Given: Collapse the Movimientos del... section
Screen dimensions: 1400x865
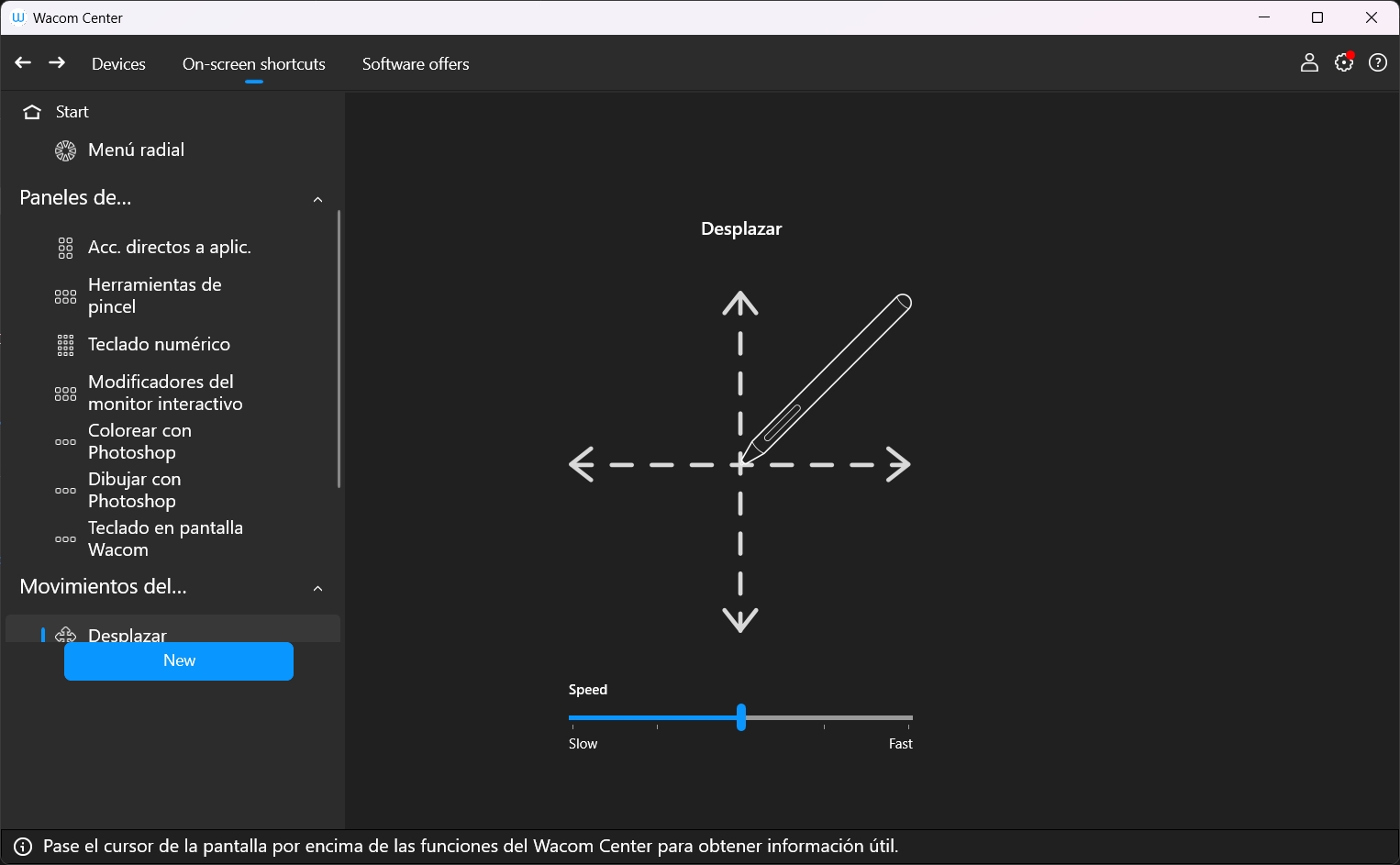Looking at the screenshot, I should (x=317, y=588).
